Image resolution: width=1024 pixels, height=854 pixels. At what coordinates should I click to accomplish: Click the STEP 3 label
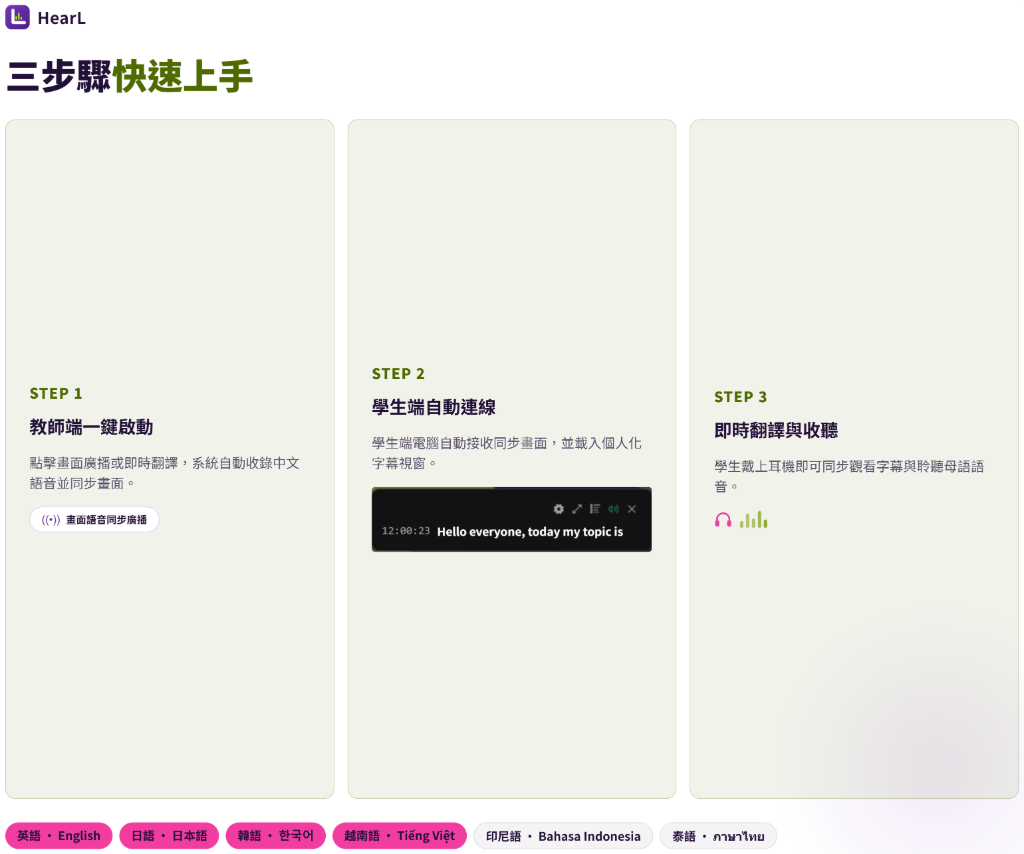pyautogui.click(x=741, y=396)
